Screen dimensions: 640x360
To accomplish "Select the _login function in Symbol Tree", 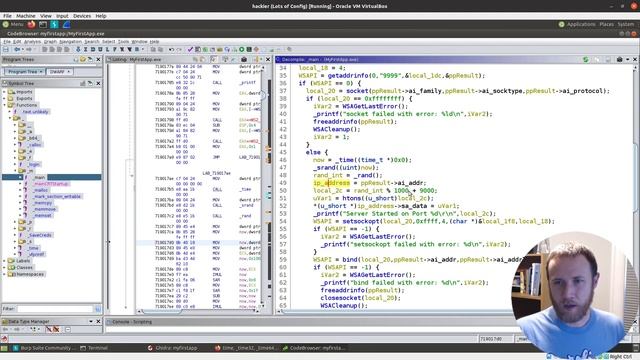I will pyautogui.click(x=34, y=164).
